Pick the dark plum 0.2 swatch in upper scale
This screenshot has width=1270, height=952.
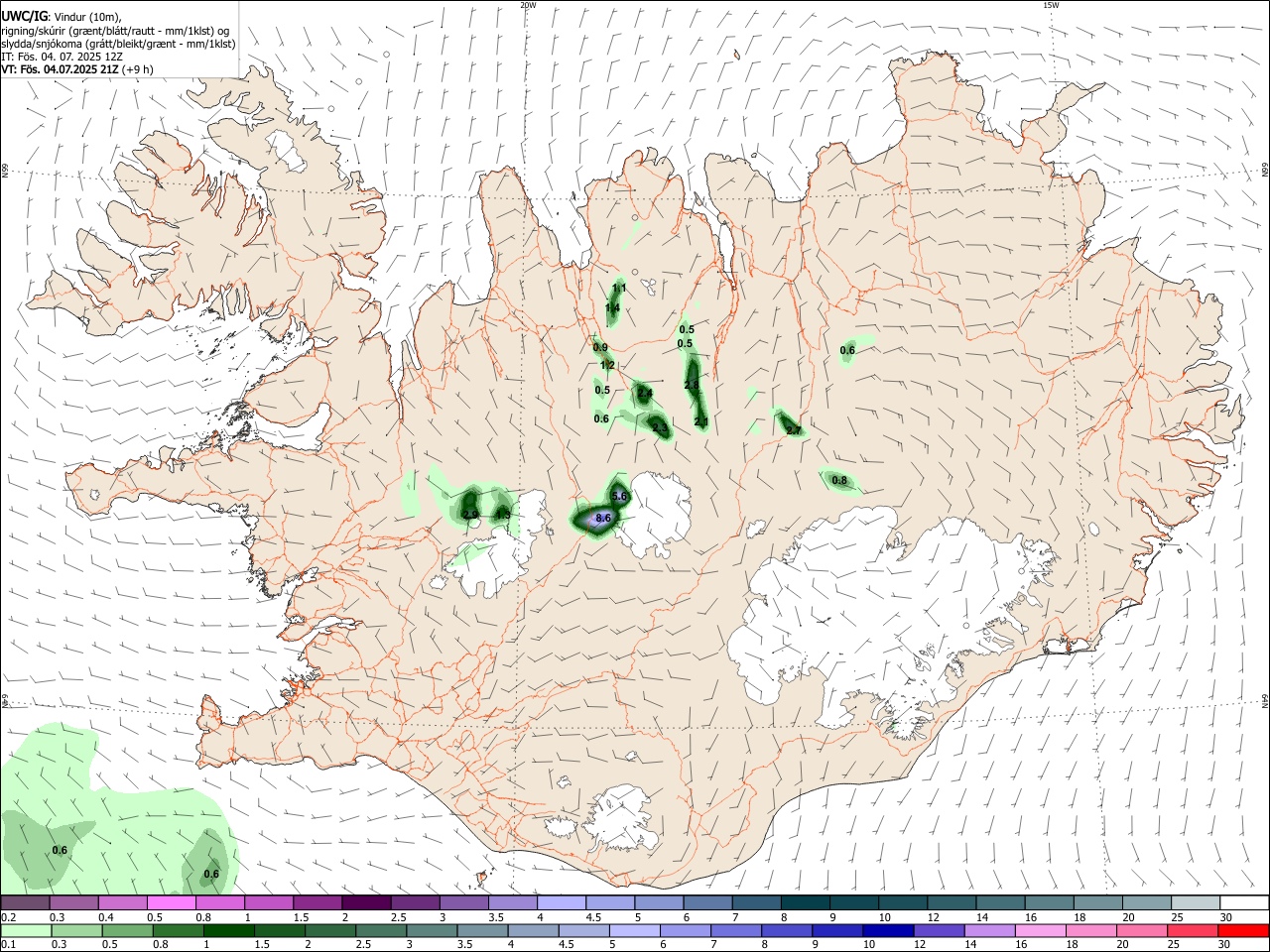(x=25, y=902)
